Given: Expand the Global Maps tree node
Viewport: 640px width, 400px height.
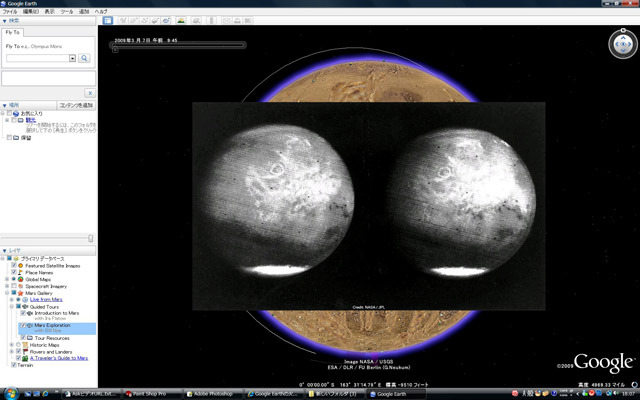Looking at the screenshot, I should 7,279.
